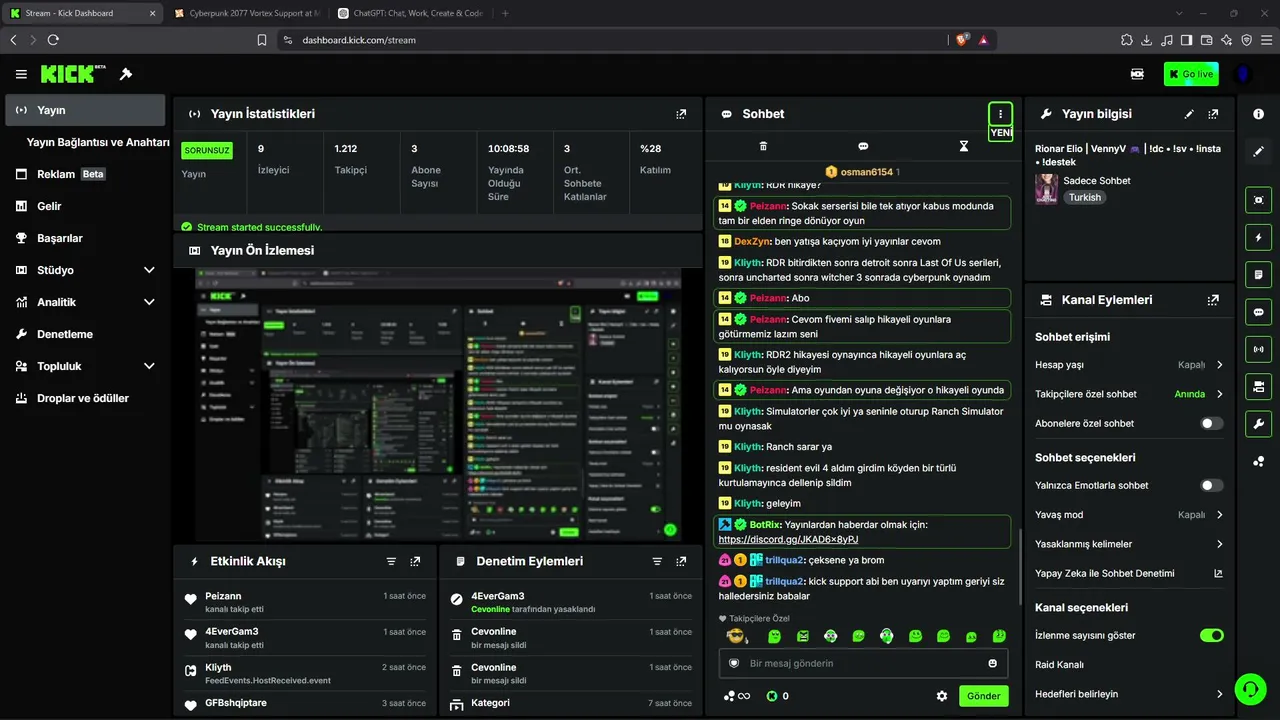The height and width of the screenshot is (720, 1280).
Task: Open Hedefleri belirleyin chevron
Action: tap(1219, 694)
